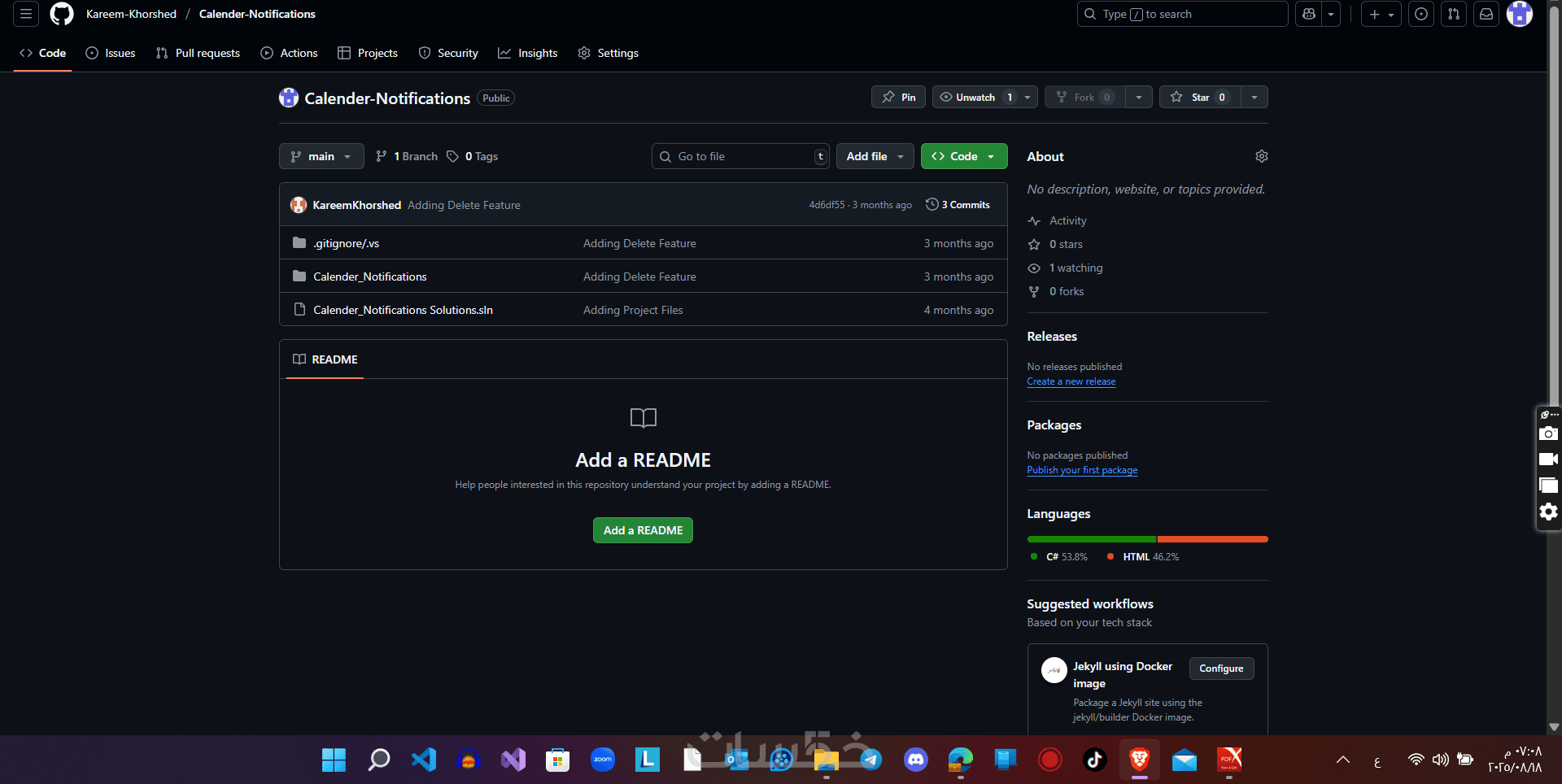View the Insights tab
The width and height of the screenshot is (1562, 784).
(x=528, y=53)
